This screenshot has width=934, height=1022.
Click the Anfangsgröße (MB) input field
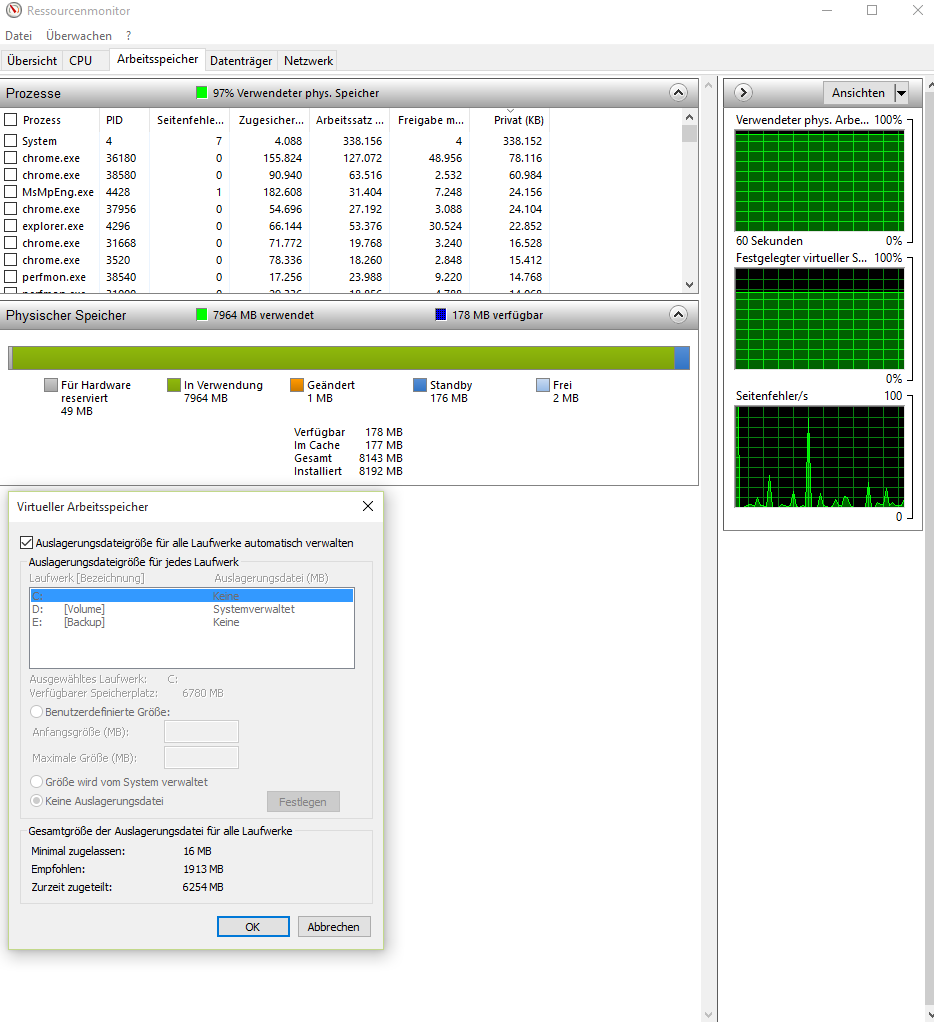pos(201,731)
